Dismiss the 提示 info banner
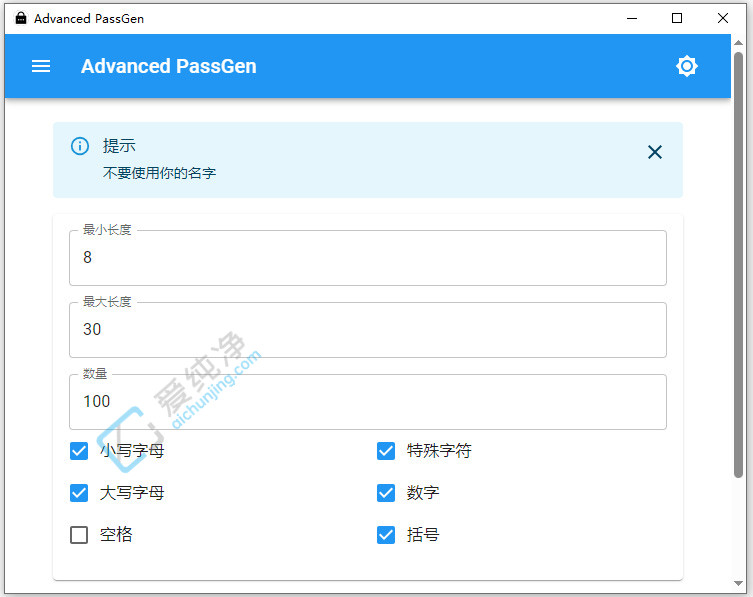The image size is (753, 597). pyautogui.click(x=655, y=152)
